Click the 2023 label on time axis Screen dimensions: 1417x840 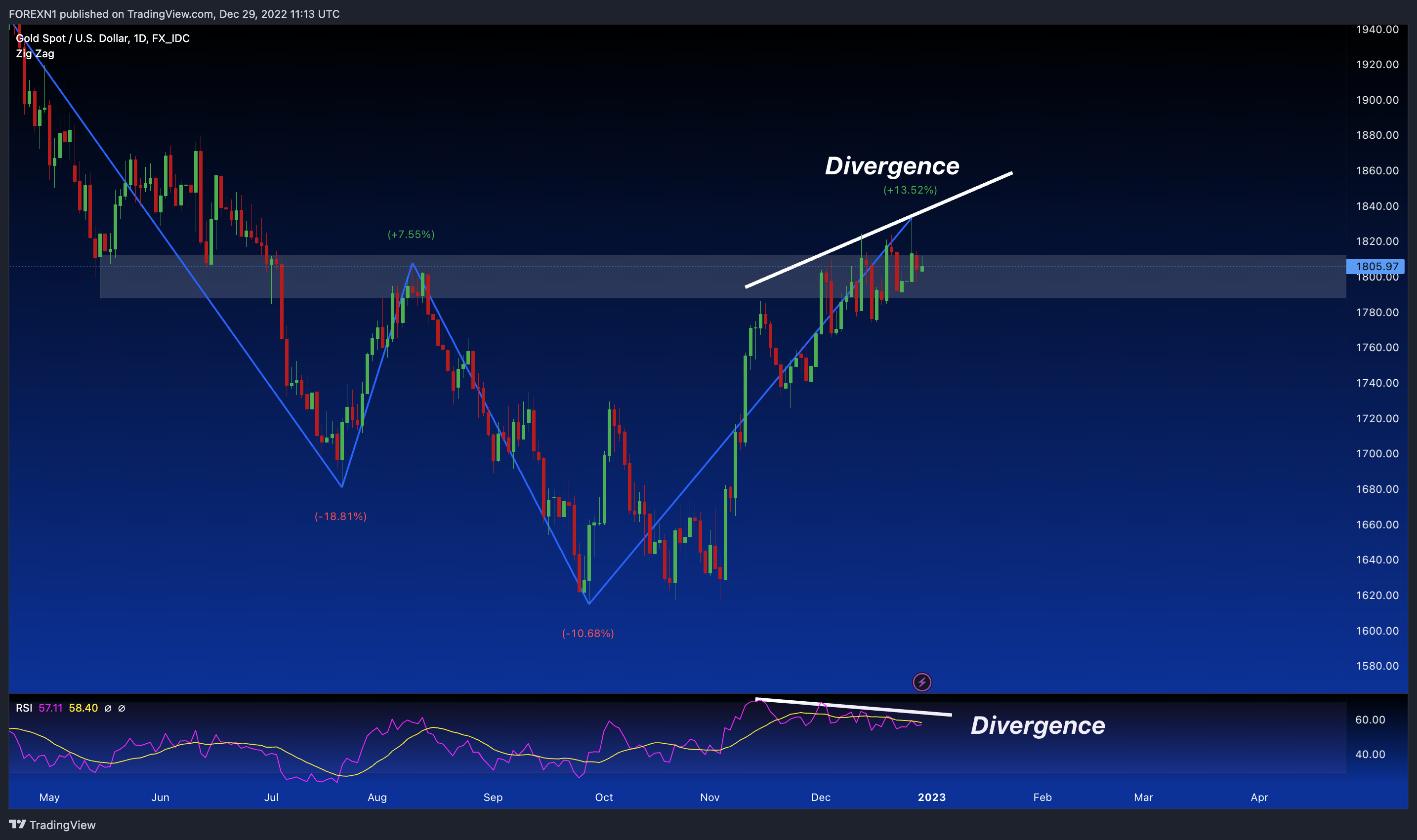tap(932, 797)
